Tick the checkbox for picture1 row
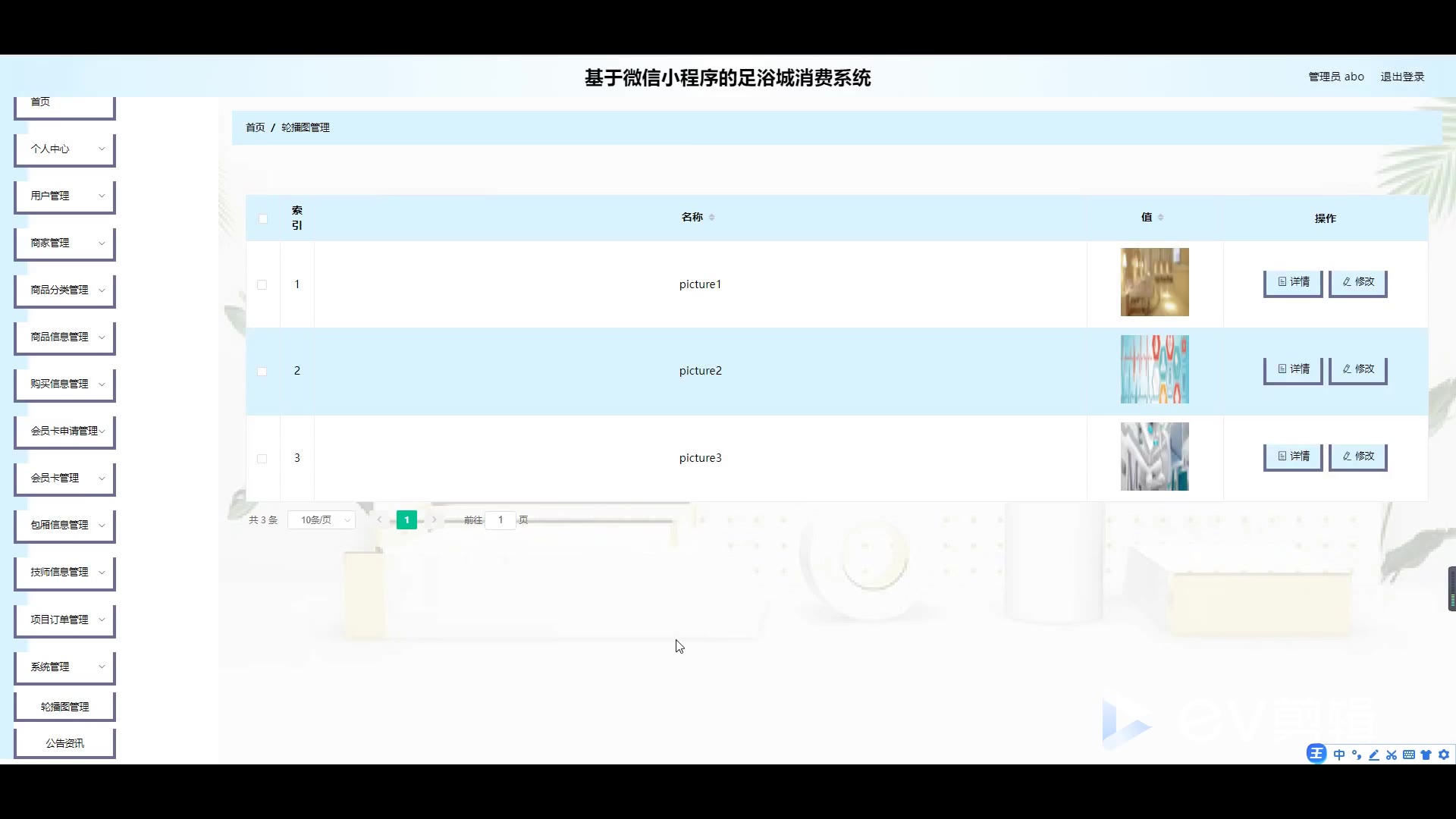This screenshot has height=819, width=1456. (x=262, y=285)
